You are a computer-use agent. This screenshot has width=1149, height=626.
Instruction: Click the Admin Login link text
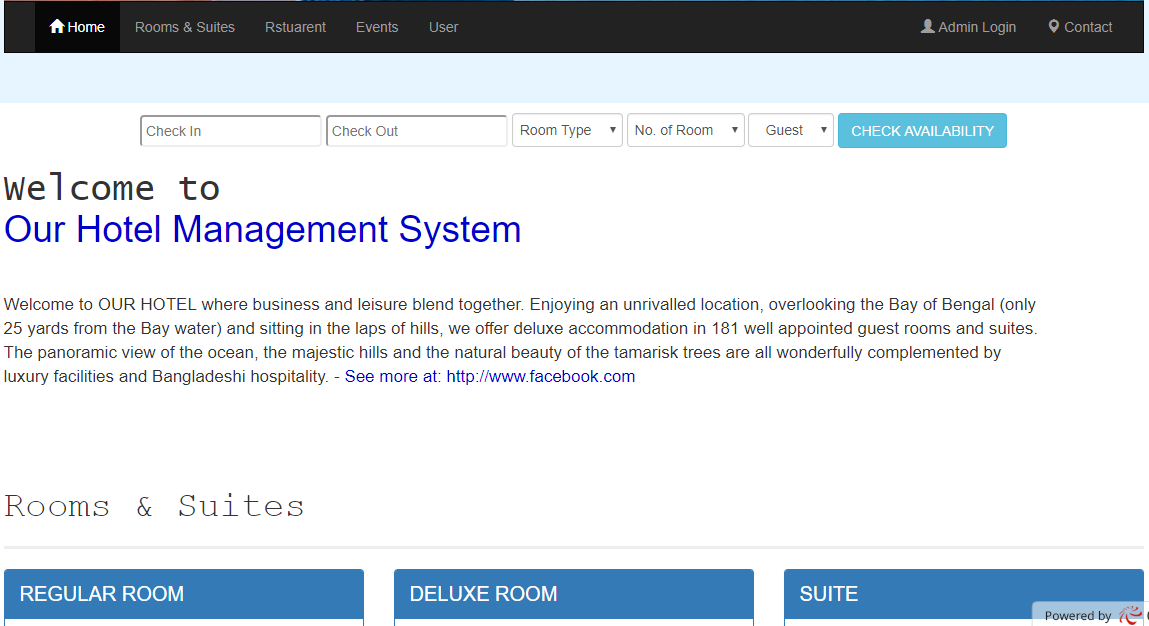coord(977,27)
